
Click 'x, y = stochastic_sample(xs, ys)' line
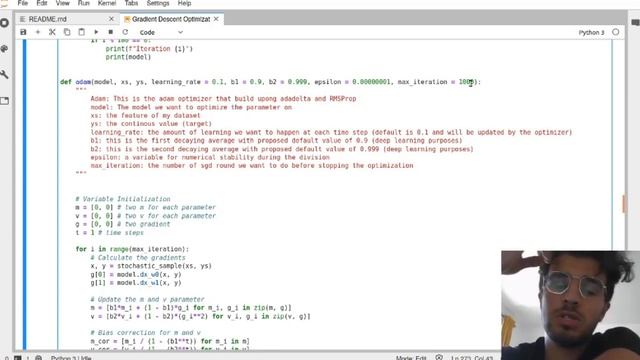click(151, 266)
